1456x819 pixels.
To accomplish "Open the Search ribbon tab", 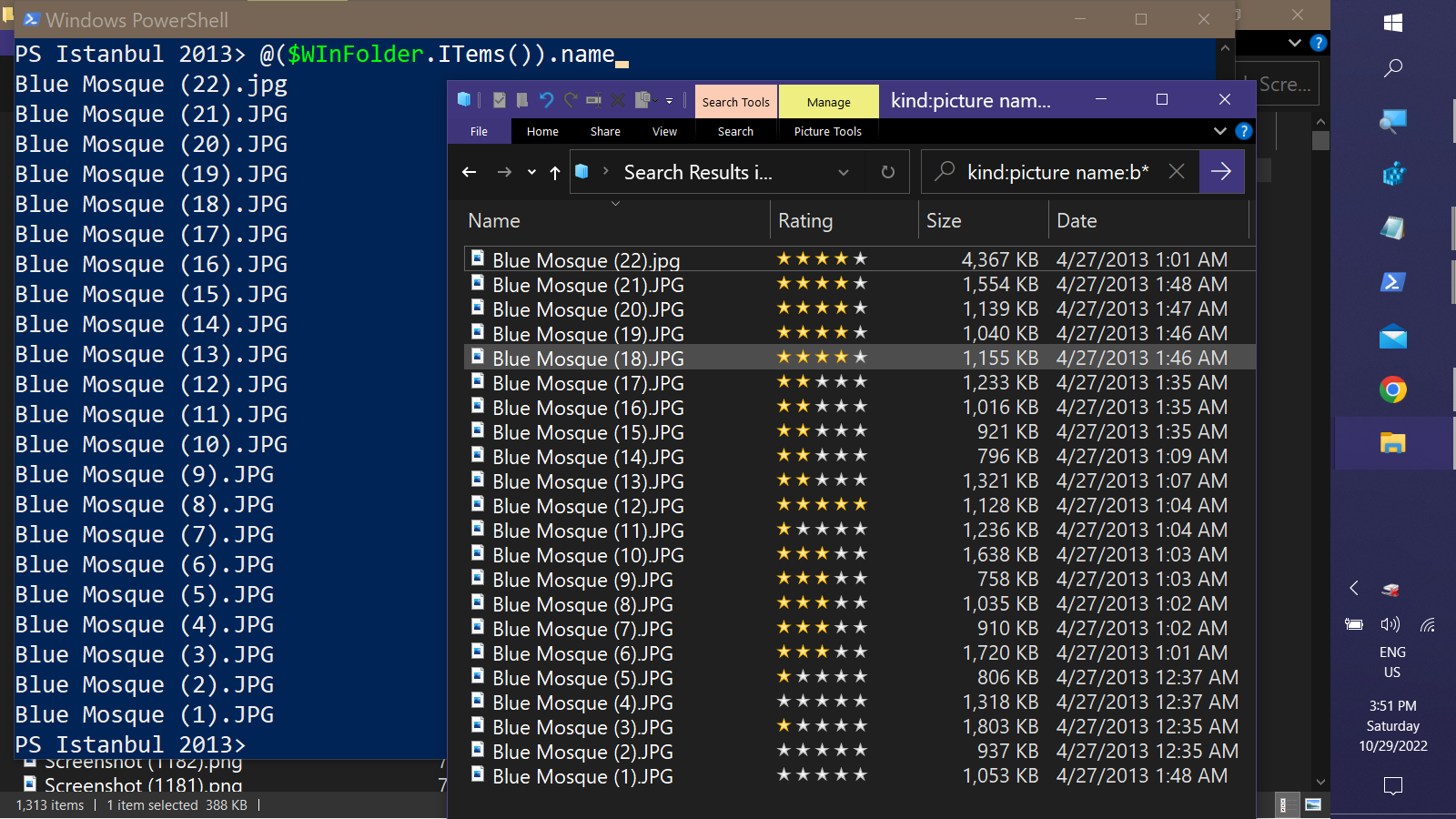I will point(735,131).
